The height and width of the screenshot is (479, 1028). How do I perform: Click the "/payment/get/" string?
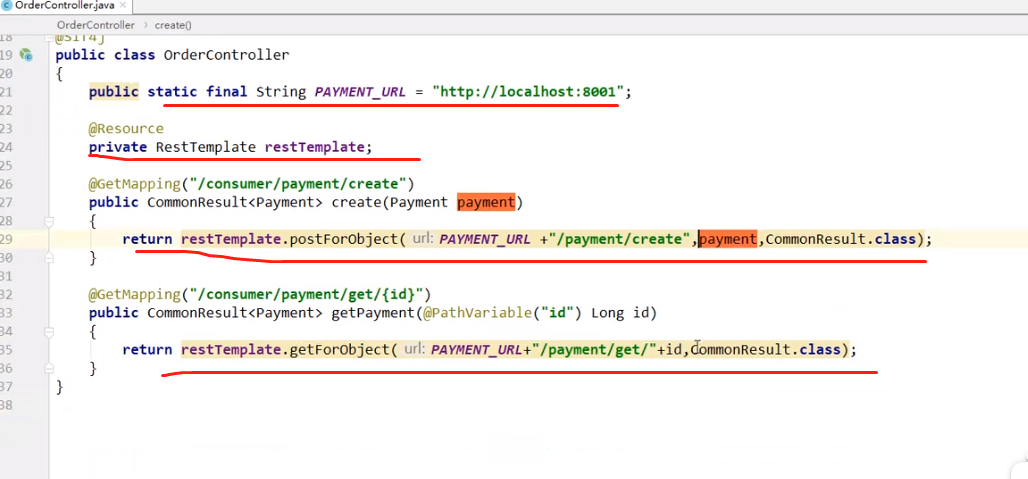[x=593, y=349]
